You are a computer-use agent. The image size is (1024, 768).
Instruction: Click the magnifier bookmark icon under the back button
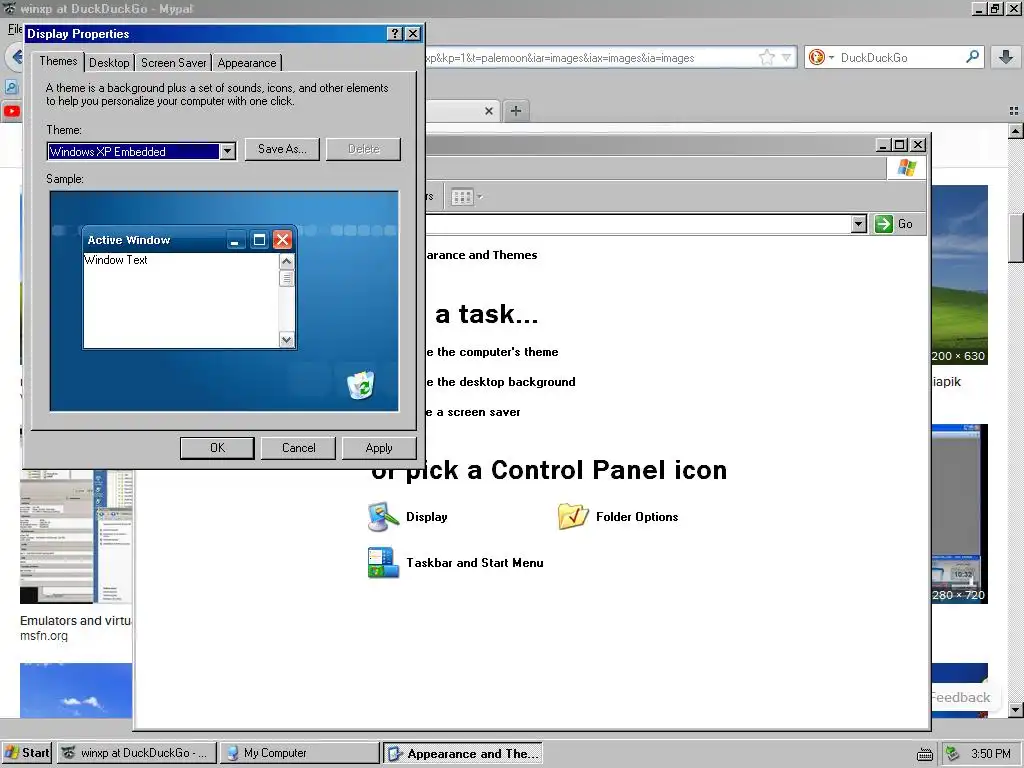(x=11, y=87)
